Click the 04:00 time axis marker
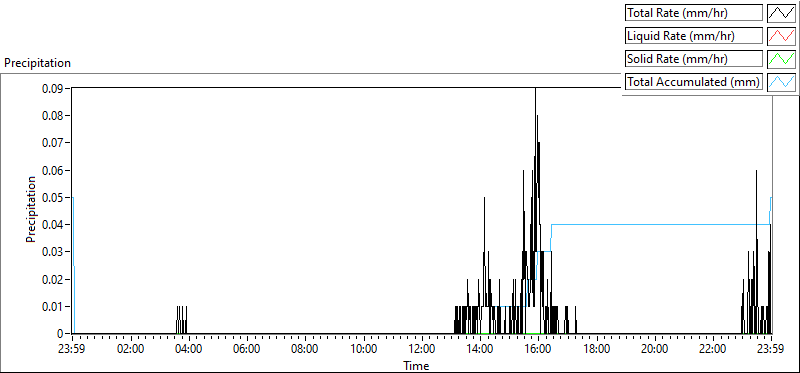 [x=189, y=350]
